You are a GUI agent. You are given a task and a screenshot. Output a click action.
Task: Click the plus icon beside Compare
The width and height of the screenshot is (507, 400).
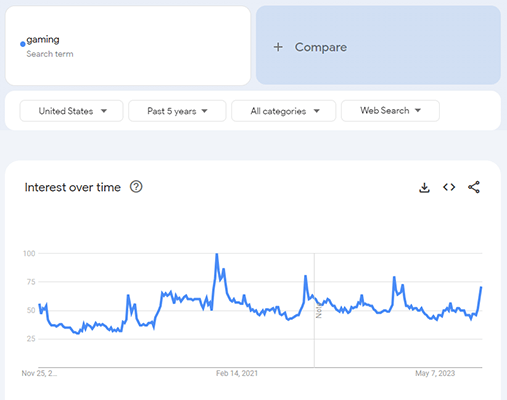[278, 47]
